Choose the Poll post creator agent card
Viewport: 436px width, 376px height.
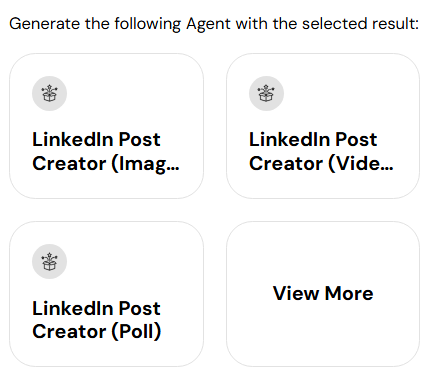[x=106, y=294]
